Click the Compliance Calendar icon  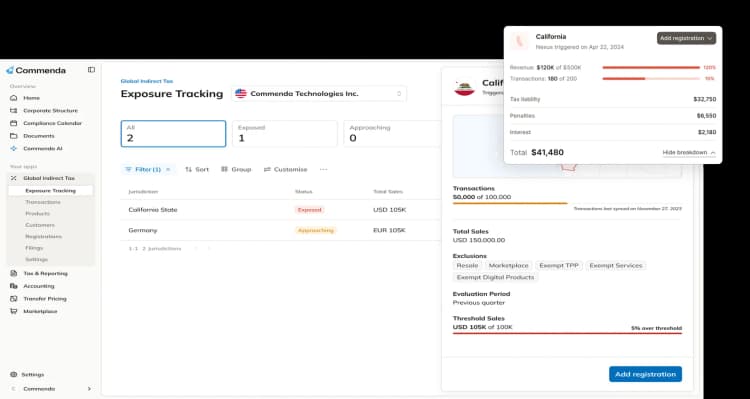point(13,123)
